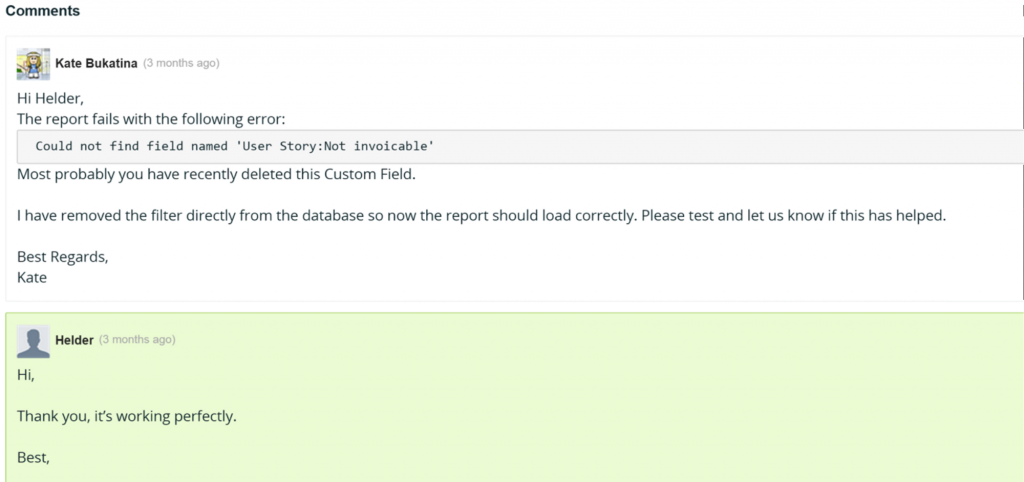Click 'The report fails with the following error' line
1024x482 pixels.
click(x=151, y=120)
